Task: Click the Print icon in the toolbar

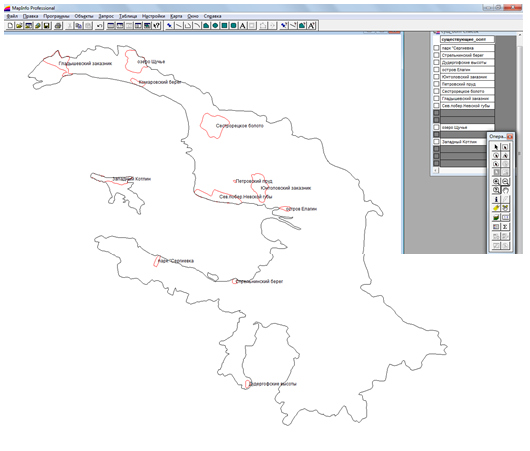Action: (58, 25)
